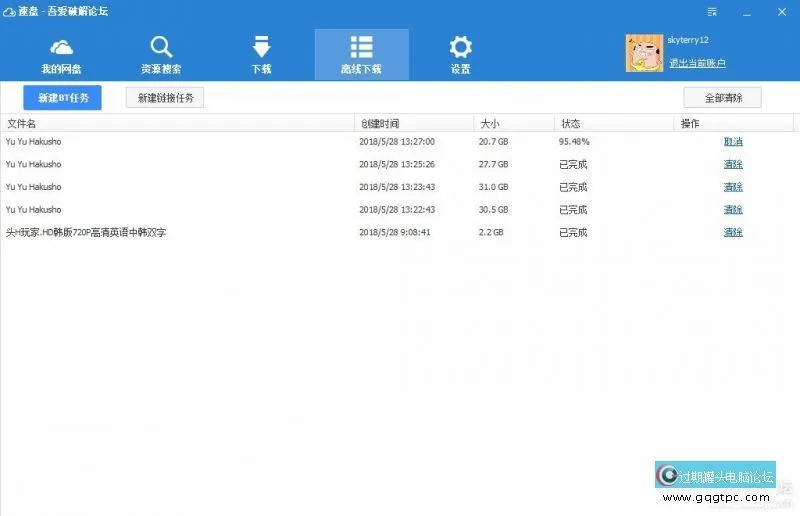Sort by the 文件名 column header

pos(22,124)
